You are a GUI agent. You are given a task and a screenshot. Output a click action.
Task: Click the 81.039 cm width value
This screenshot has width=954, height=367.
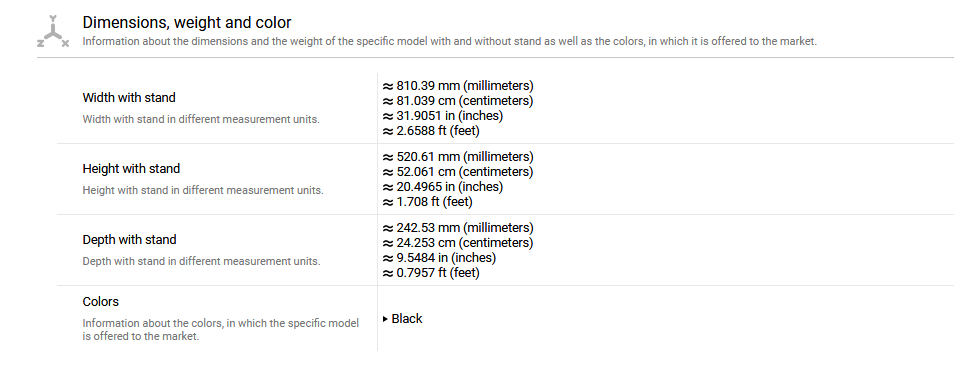click(458, 100)
